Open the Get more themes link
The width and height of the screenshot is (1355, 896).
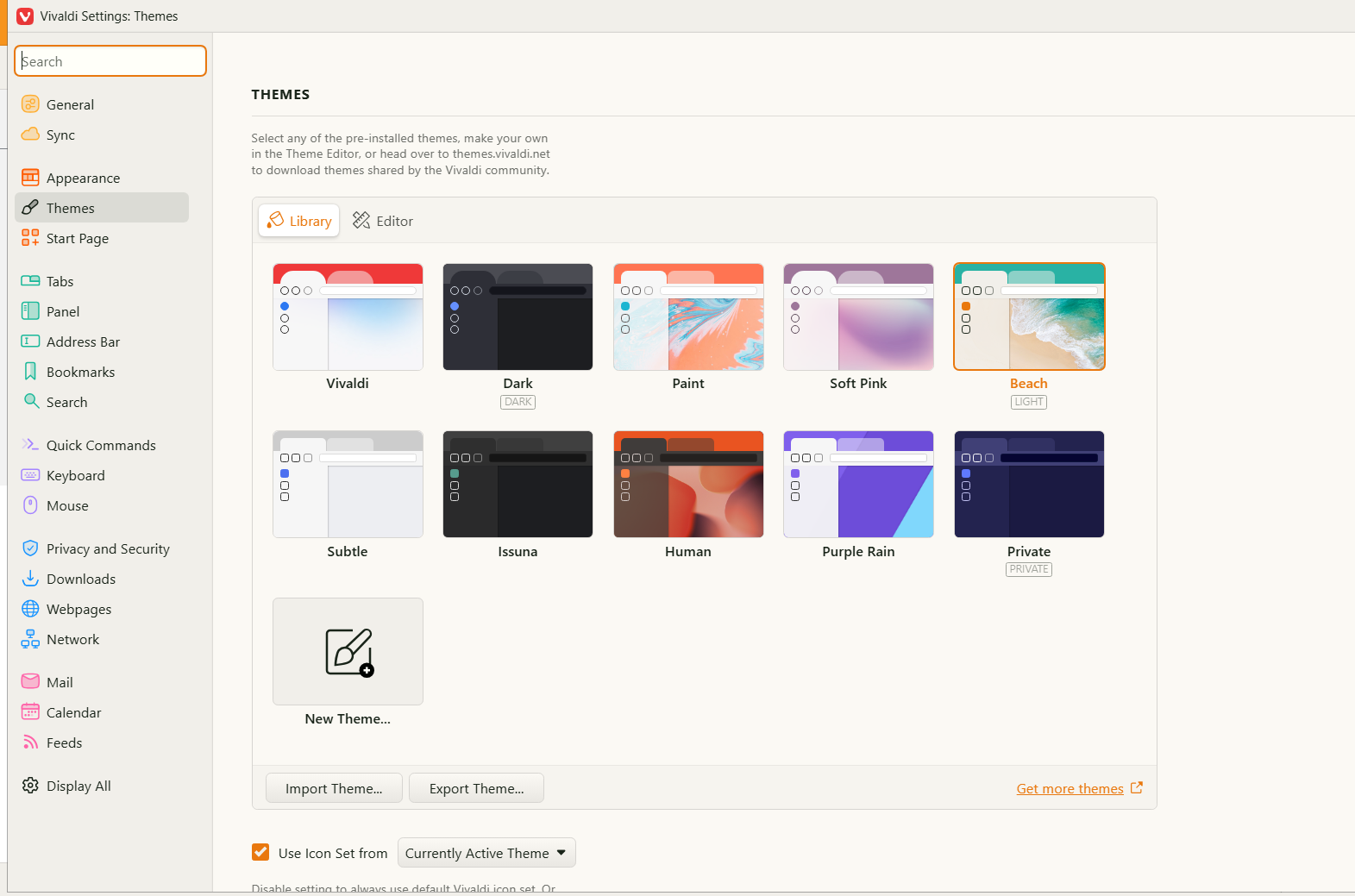(x=1079, y=788)
